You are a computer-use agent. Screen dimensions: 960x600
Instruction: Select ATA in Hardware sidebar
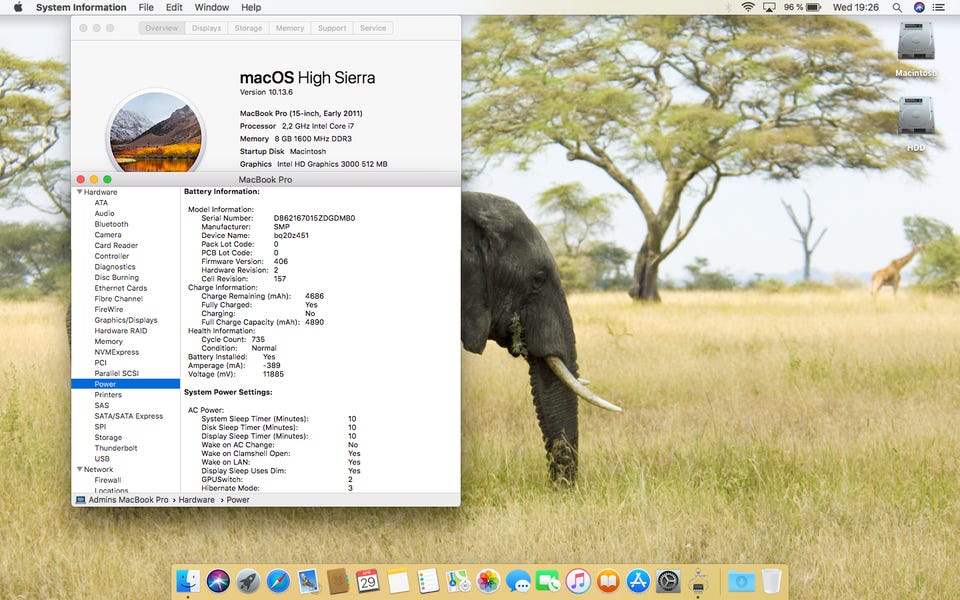(x=101, y=203)
